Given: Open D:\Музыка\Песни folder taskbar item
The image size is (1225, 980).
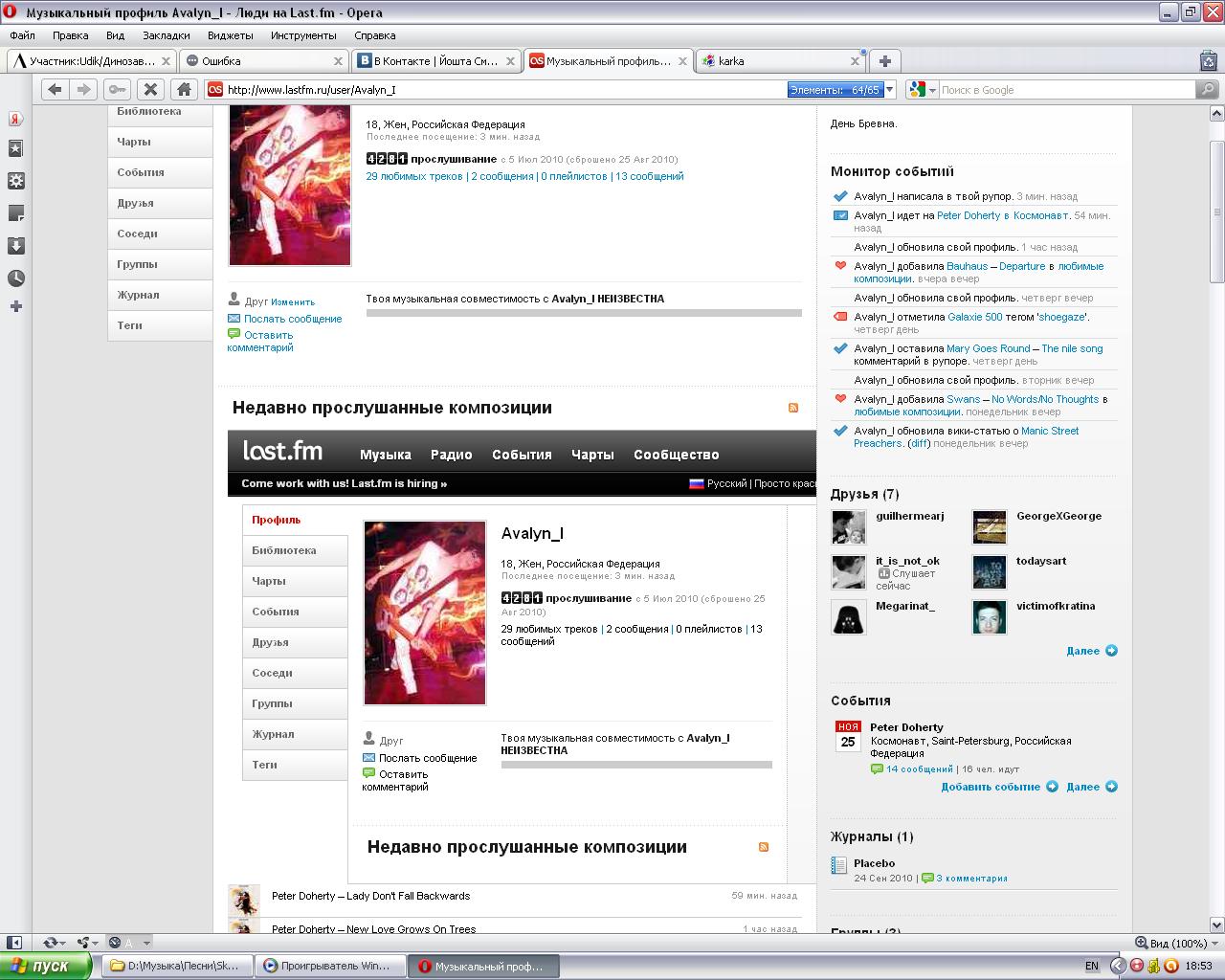Looking at the screenshot, I should point(176,966).
